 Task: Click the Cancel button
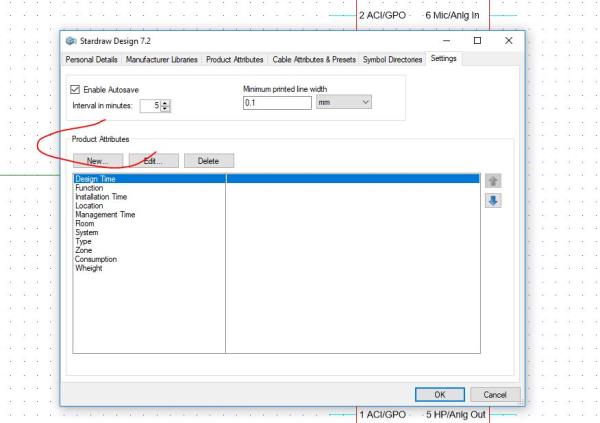pyautogui.click(x=496, y=394)
